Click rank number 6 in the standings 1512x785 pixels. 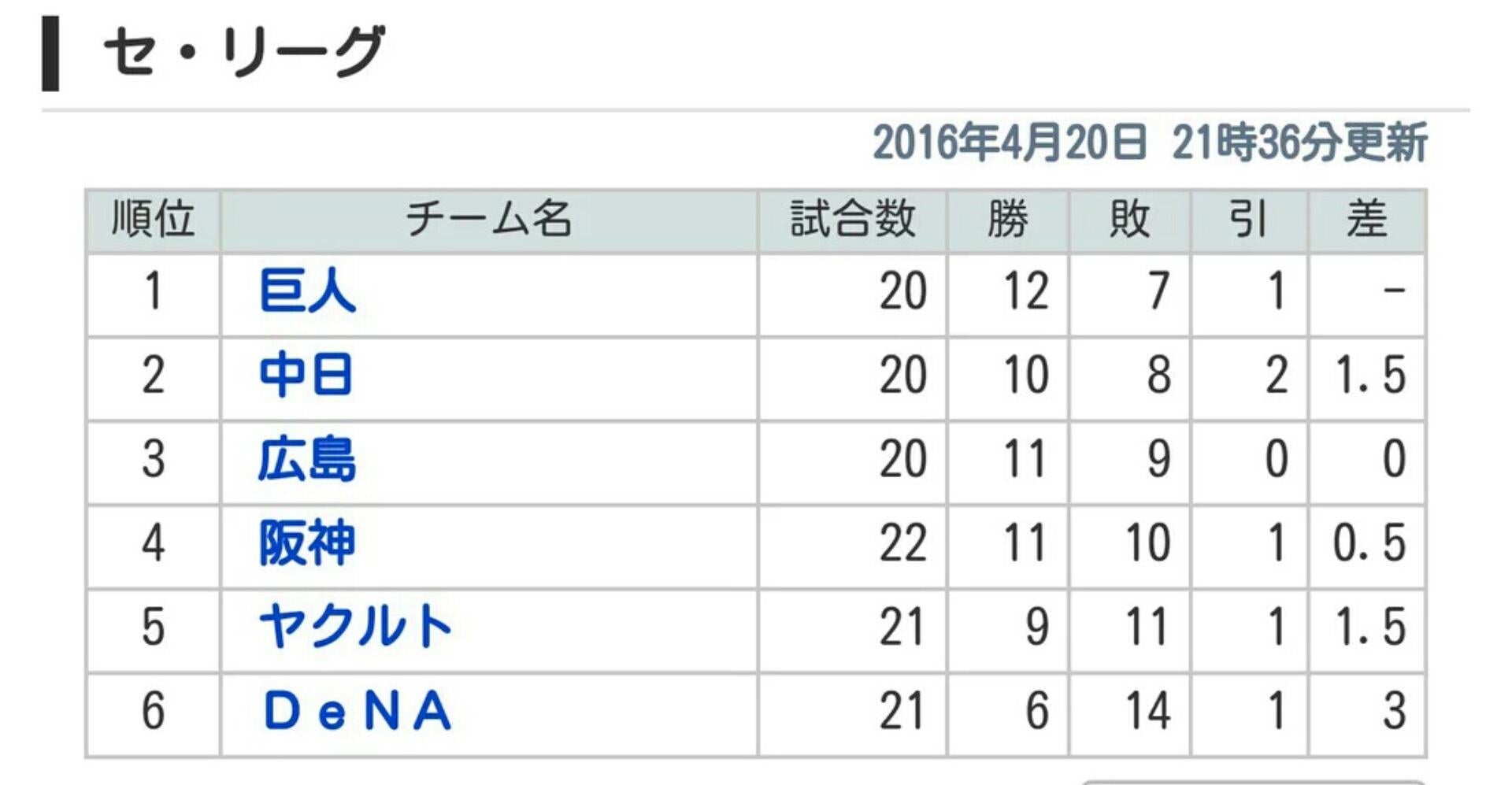click(x=153, y=711)
